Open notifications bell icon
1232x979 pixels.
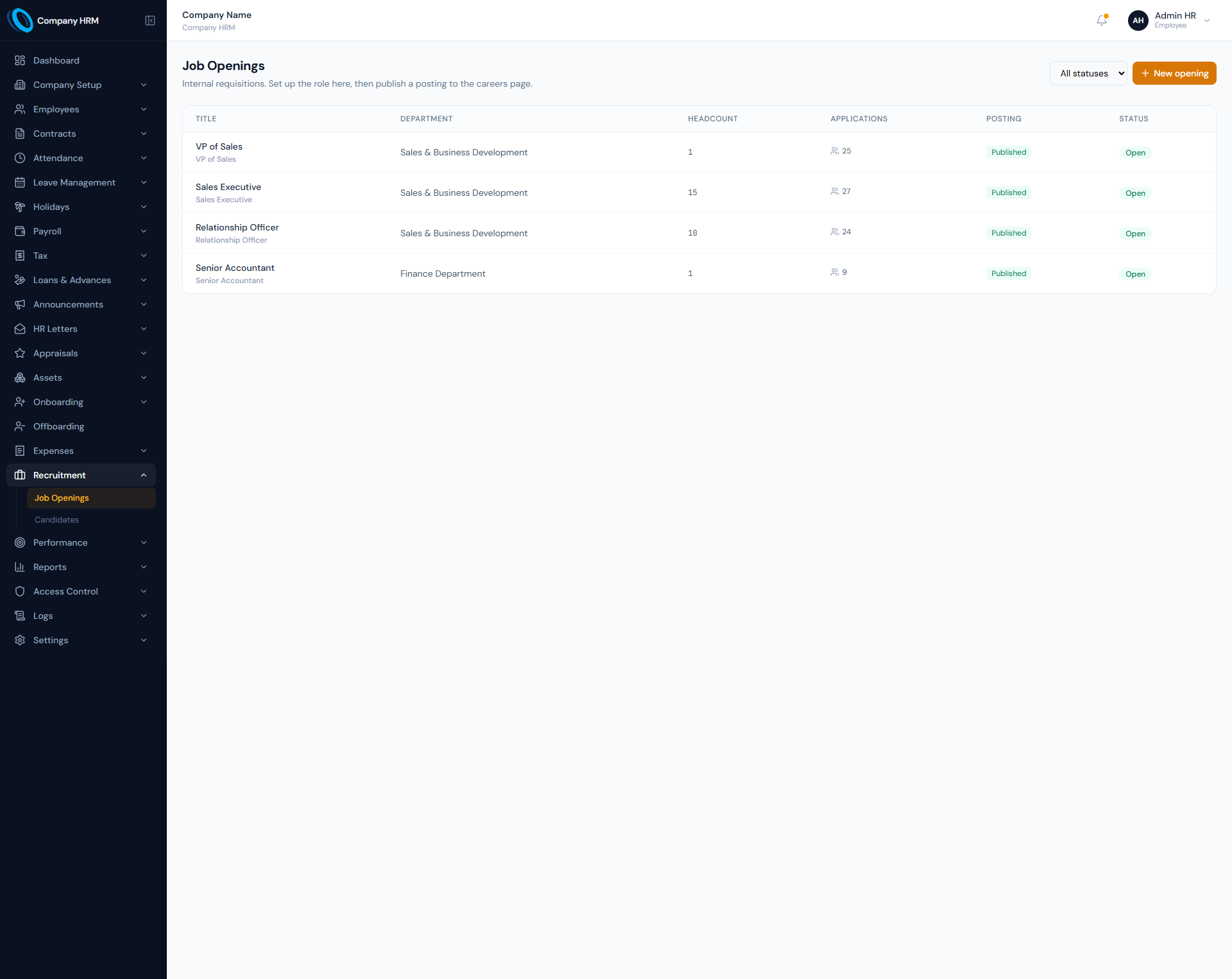(1102, 21)
